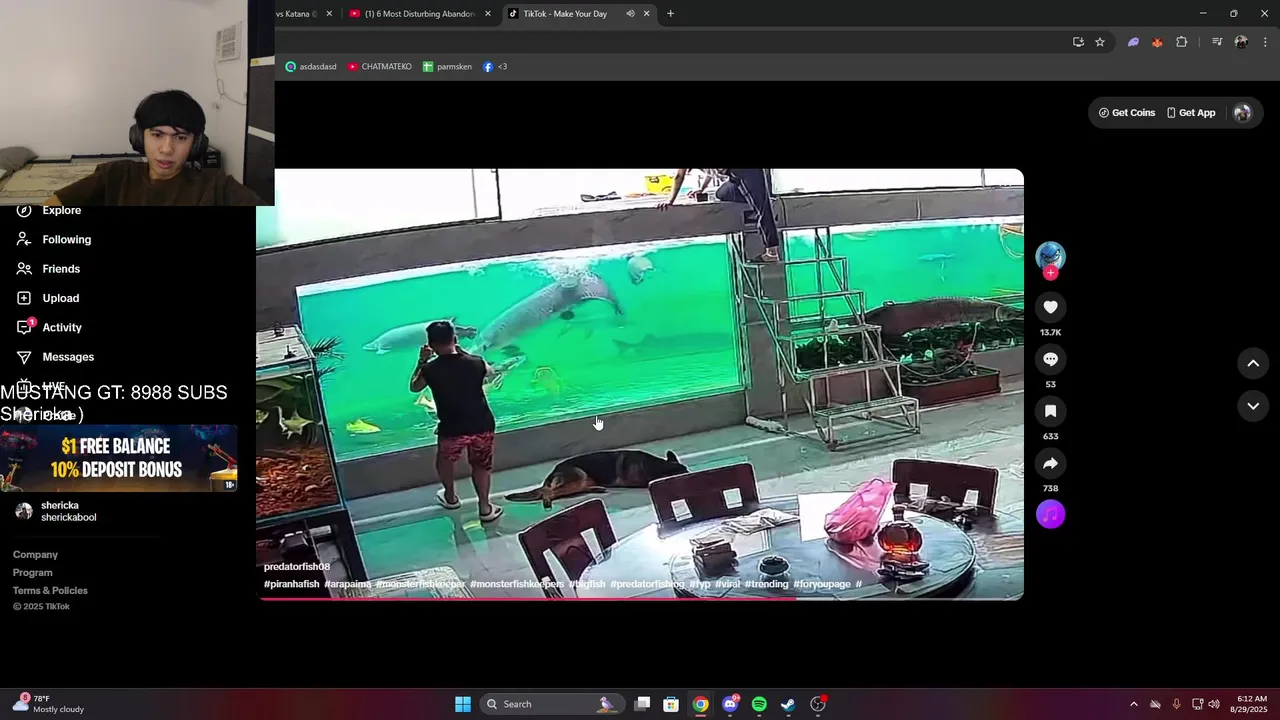
Task: Open Chrome from the taskbar
Action: (701, 704)
